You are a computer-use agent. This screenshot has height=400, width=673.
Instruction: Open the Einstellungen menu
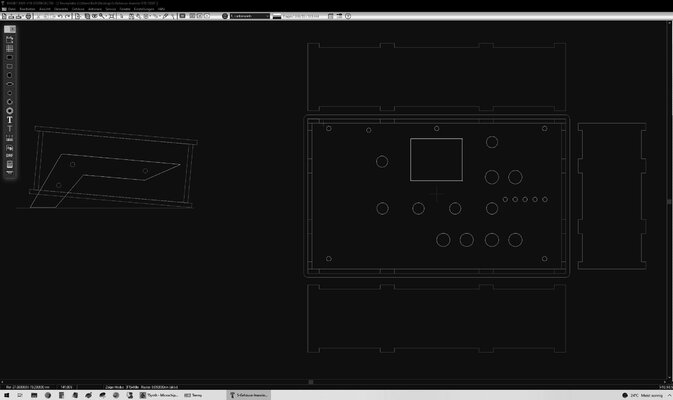pyautogui.click(x=144, y=9)
